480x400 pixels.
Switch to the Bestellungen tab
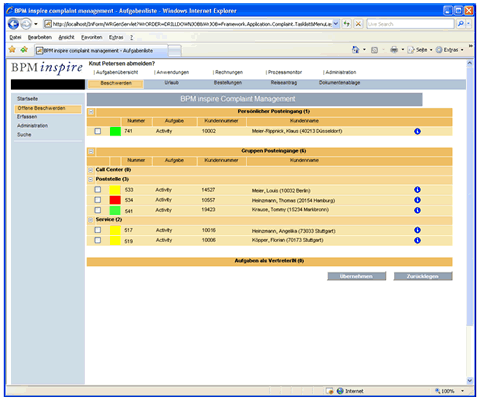[228, 83]
